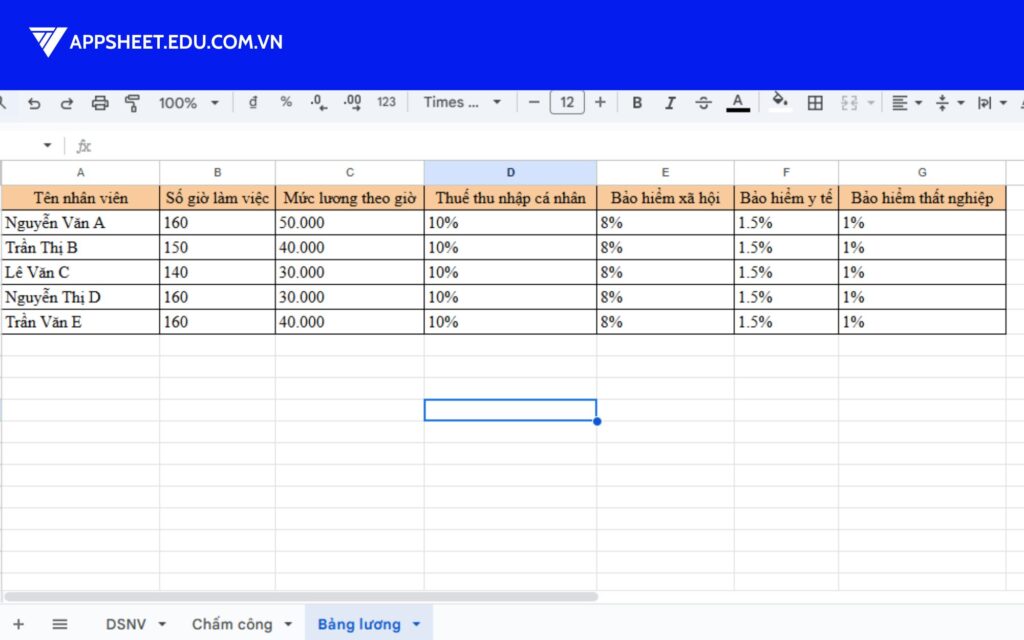Click the Fill color bucket icon

(779, 100)
